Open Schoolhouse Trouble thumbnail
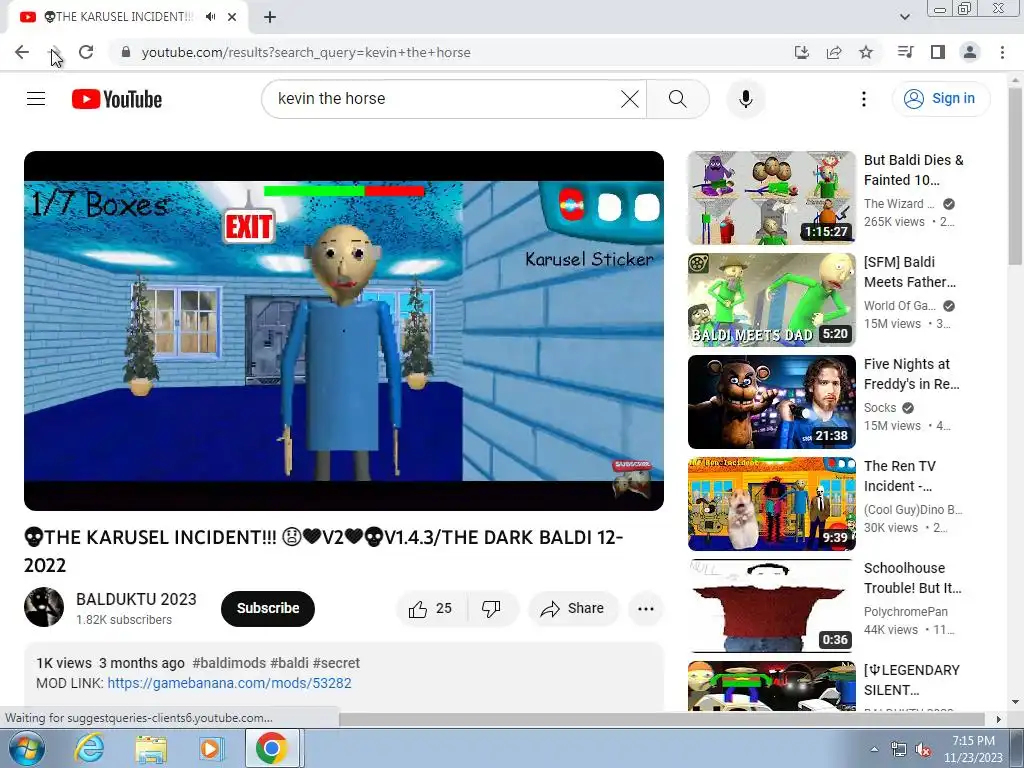 coord(771,605)
